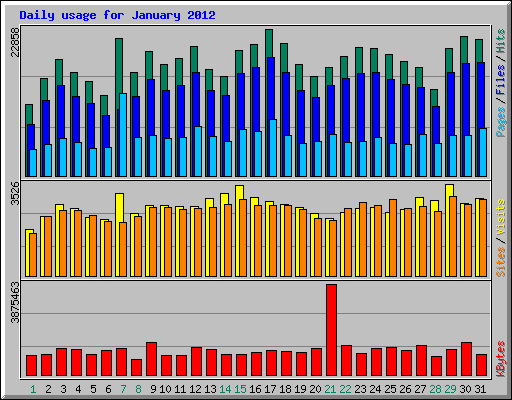Click the 'Hits' legend label
Viewport: 512px width, 400px height.
click(x=501, y=41)
